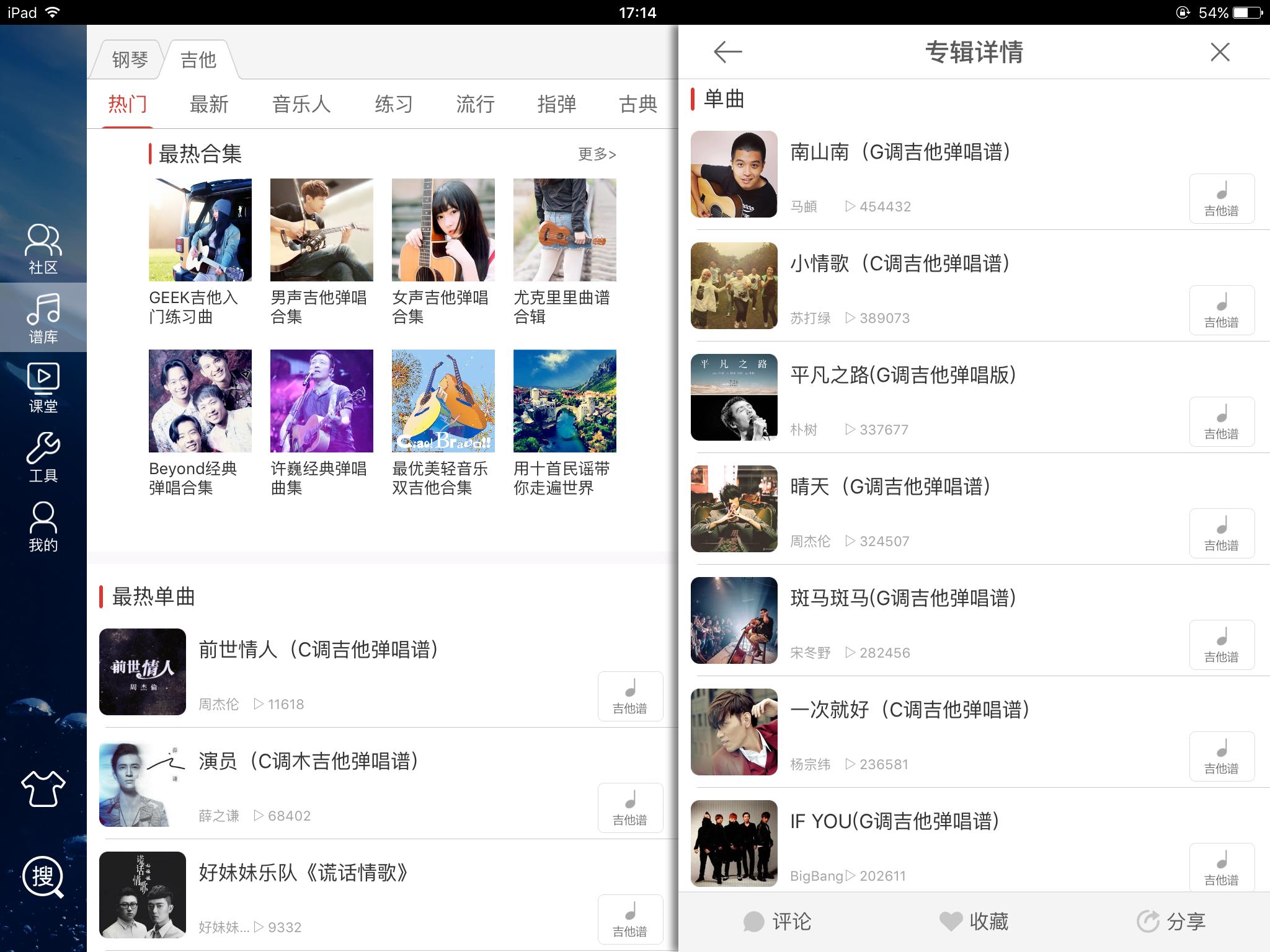Open the 我的 profile icon
This screenshot has height=952, width=1270.
pyautogui.click(x=42, y=528)
